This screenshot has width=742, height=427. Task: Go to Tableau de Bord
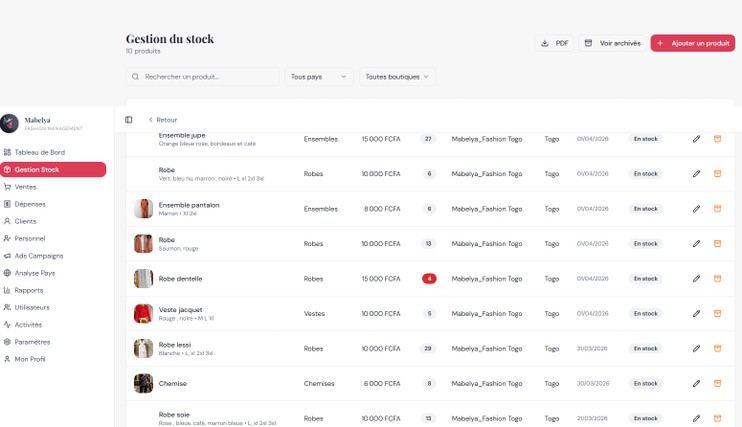click(39, 152)
